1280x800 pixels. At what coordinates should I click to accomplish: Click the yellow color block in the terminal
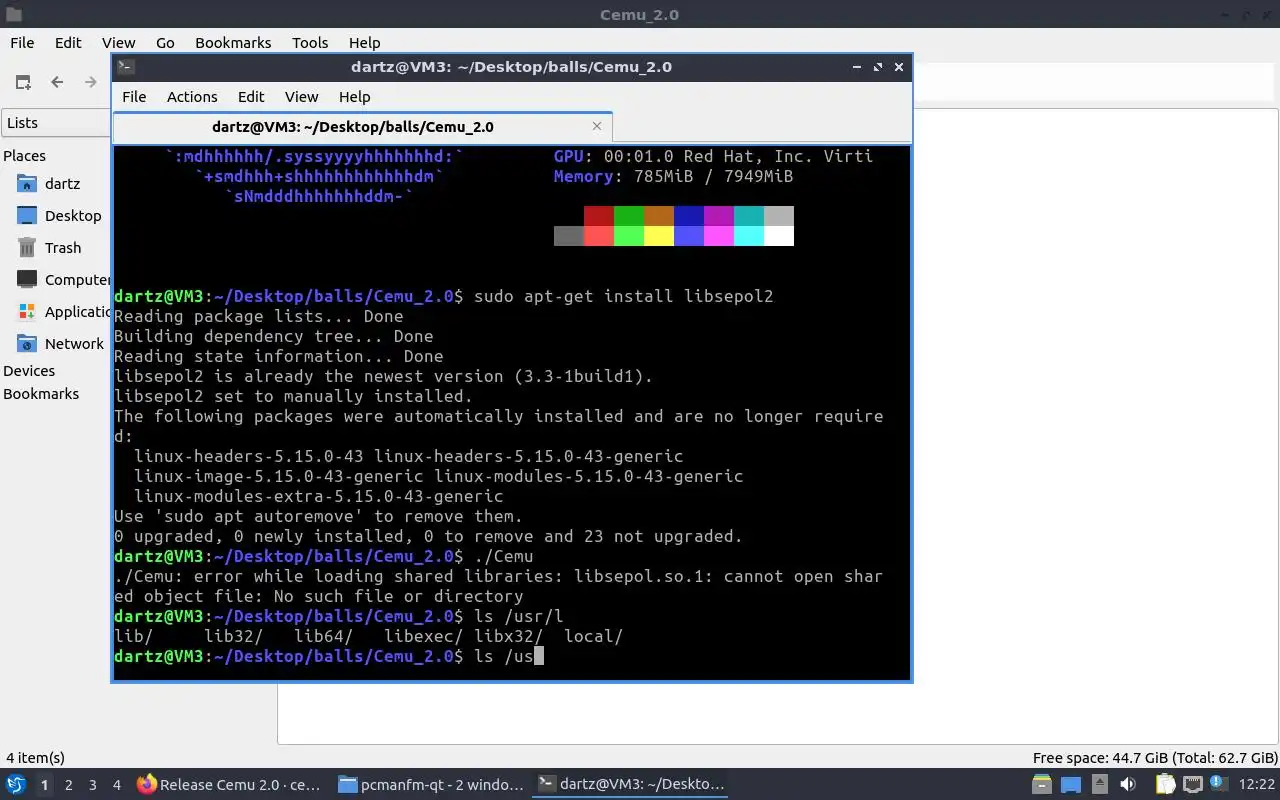pyautogui.click(x=658, y=236)
